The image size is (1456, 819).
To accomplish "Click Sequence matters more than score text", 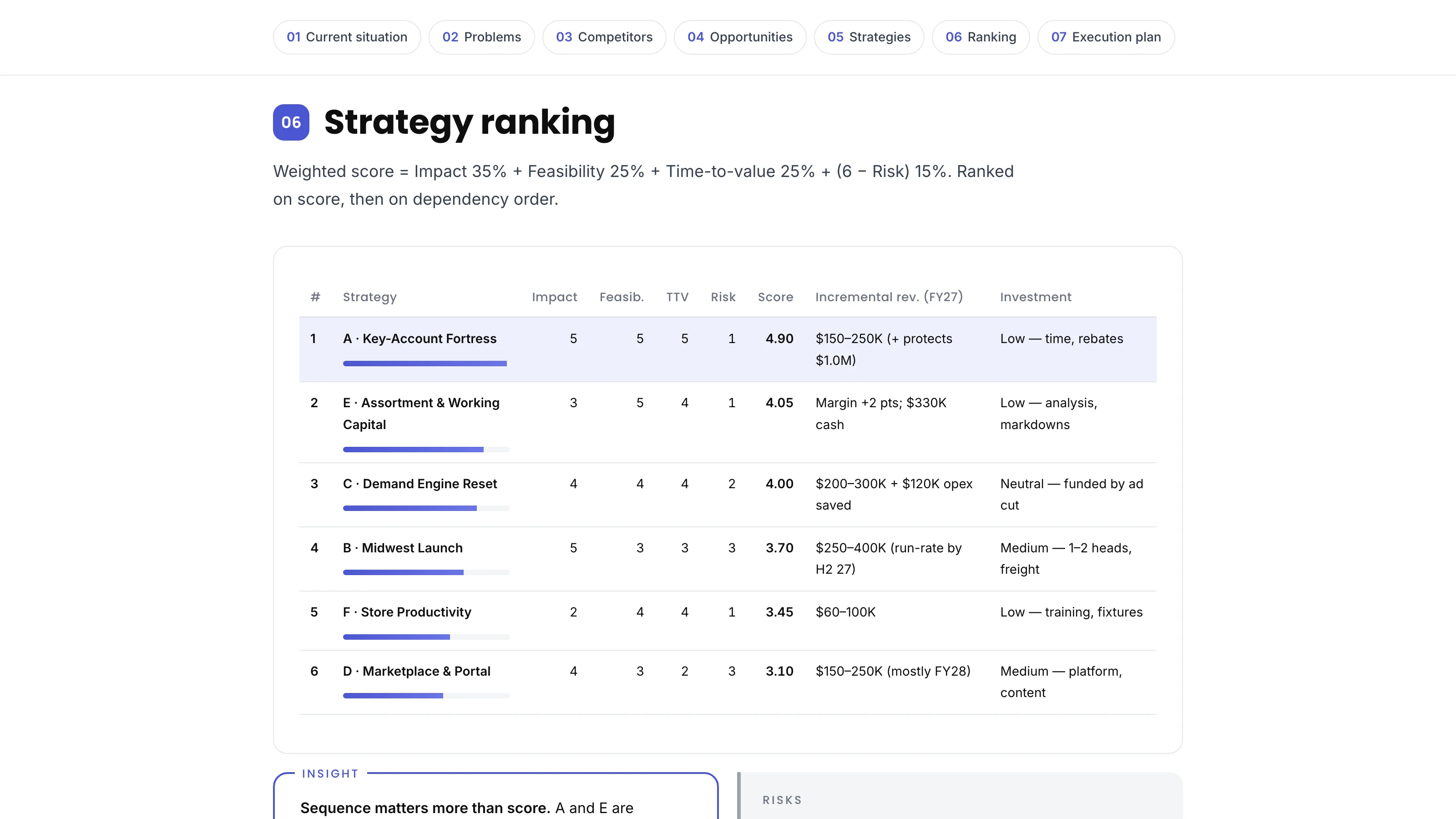I will (425, 808).
